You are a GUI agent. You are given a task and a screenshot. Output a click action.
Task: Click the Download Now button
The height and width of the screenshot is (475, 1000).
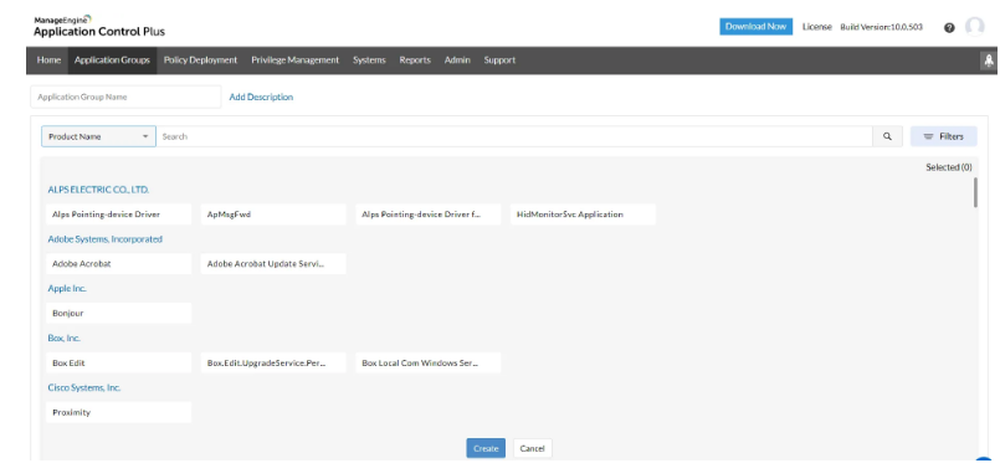(756, 27)
